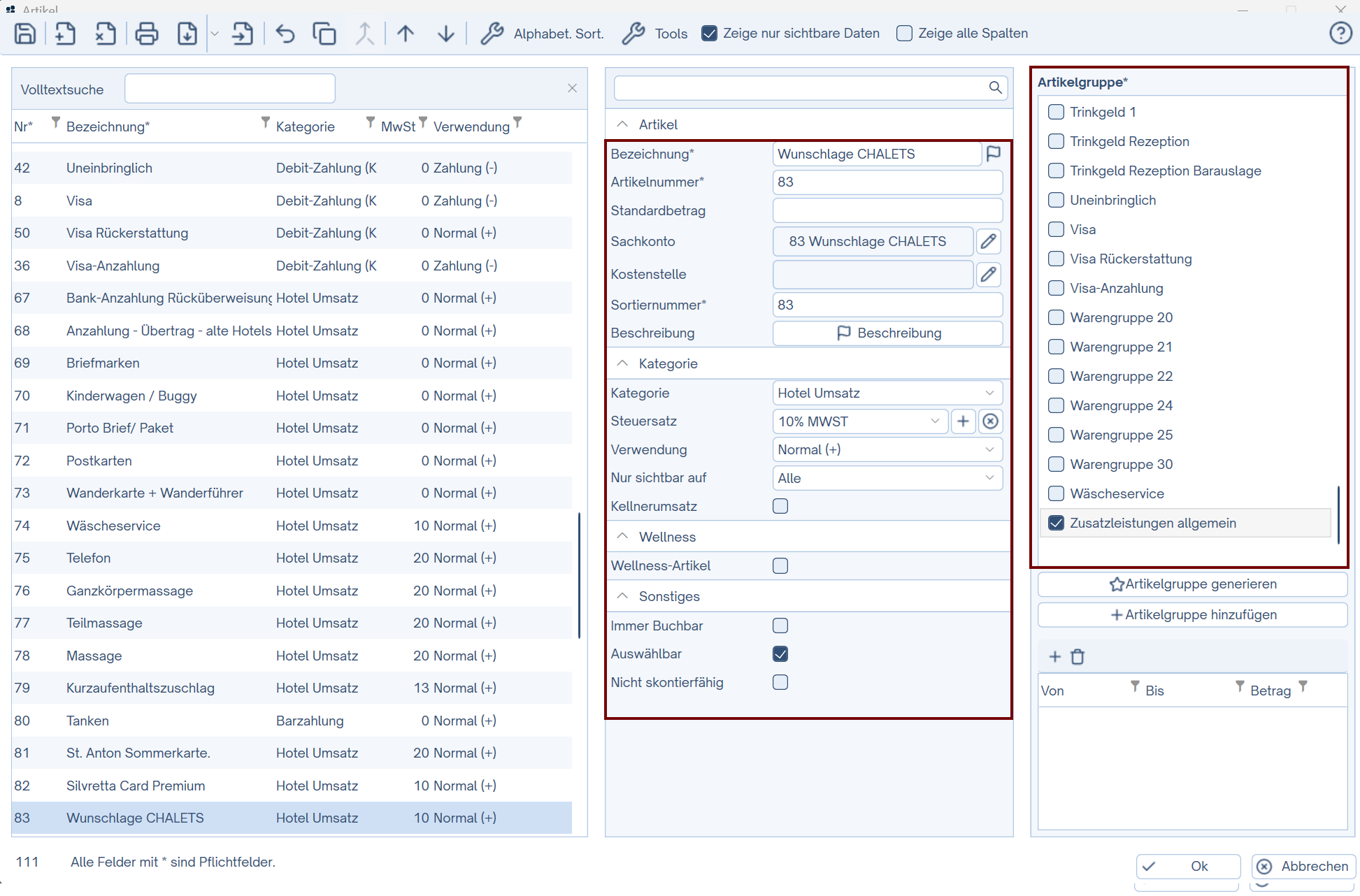Move entry down with down arrow
This screenshot has width=1360, height=896.
[445, 33]
